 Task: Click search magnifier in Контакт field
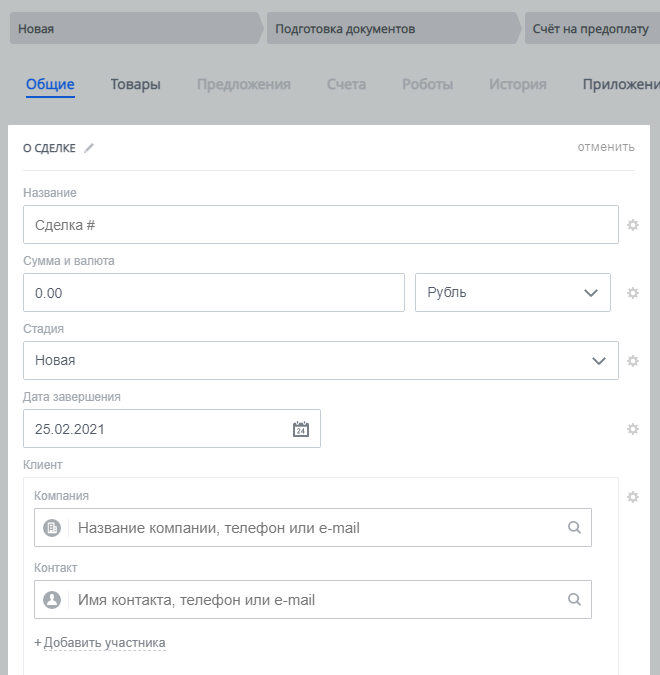pyautogui.click(x=574, y=600)
